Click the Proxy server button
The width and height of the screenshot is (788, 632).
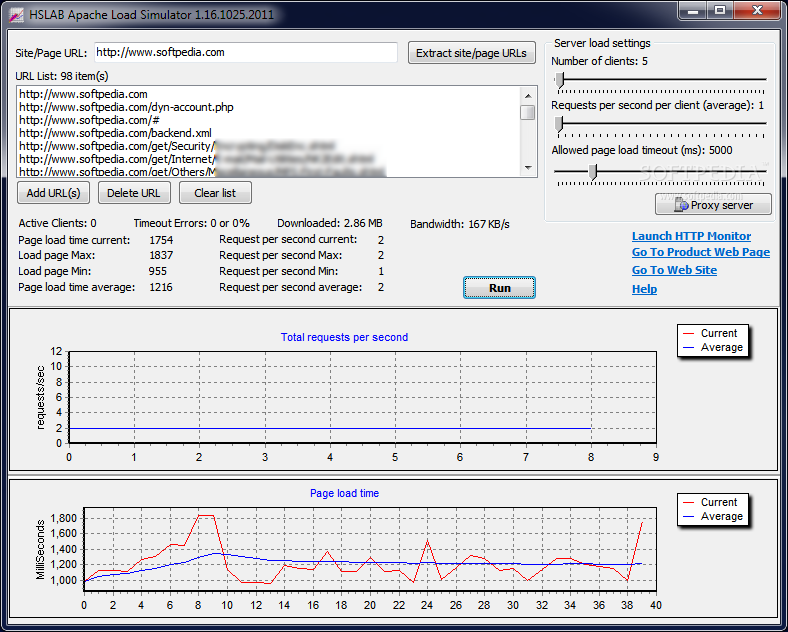point(713,204)
